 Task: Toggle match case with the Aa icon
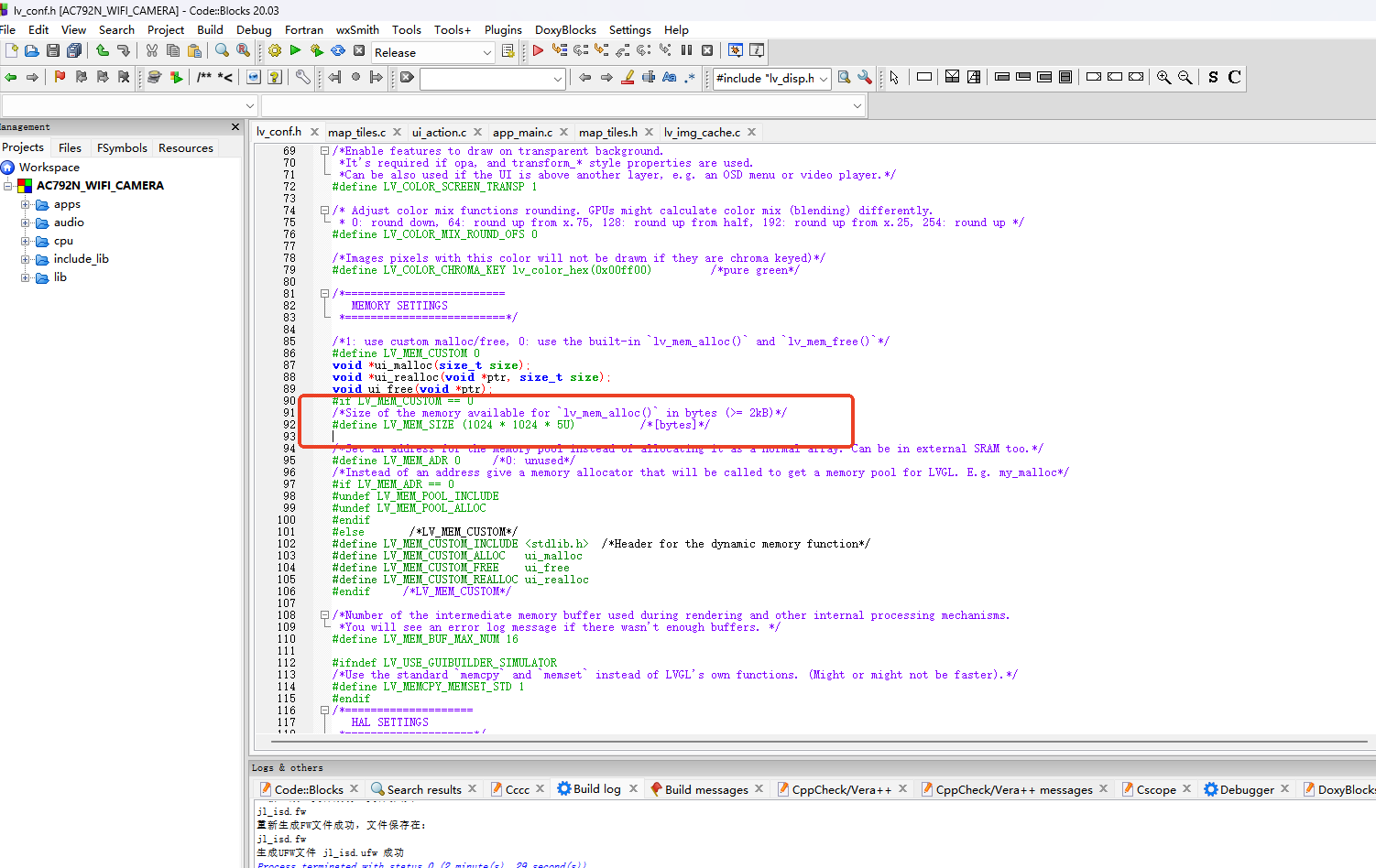pyautogui.click(x=670, y=78)
